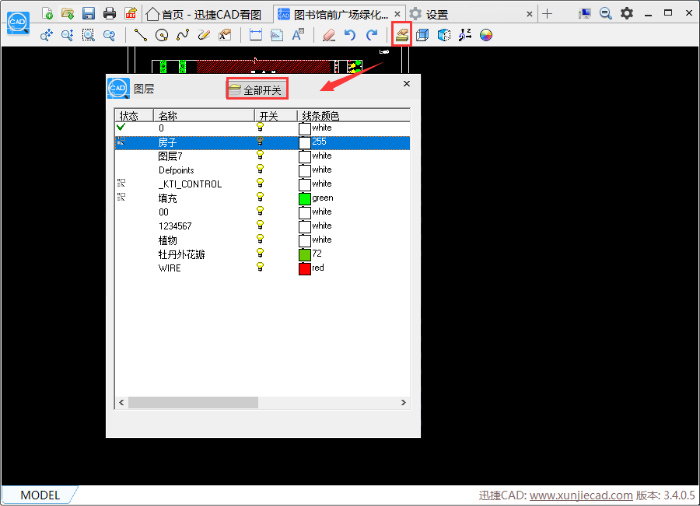Click the eraser tool icon
Image resolution: width=700 pixels, height=506 pixels.
click(x=329, y=35)
